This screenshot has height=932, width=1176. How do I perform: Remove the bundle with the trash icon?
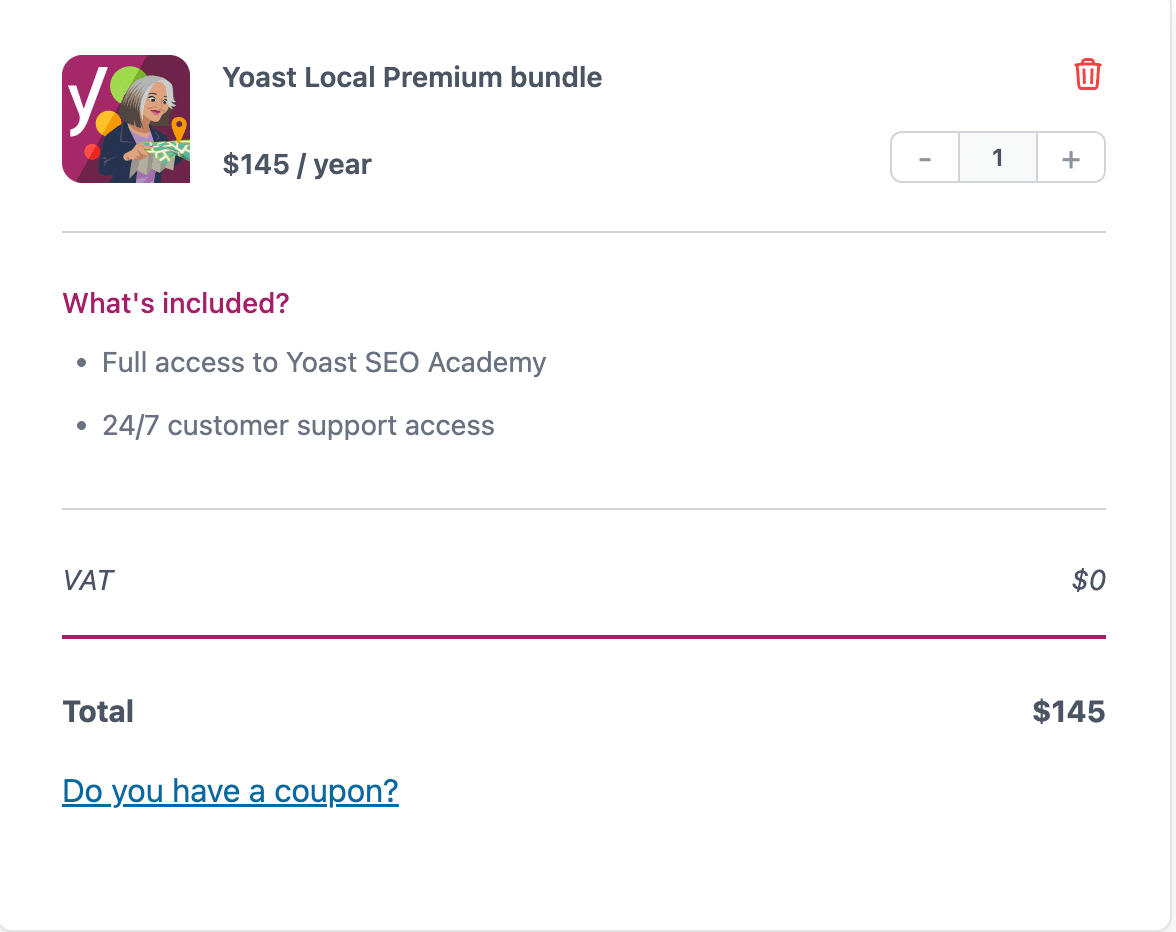point(1087,75)
